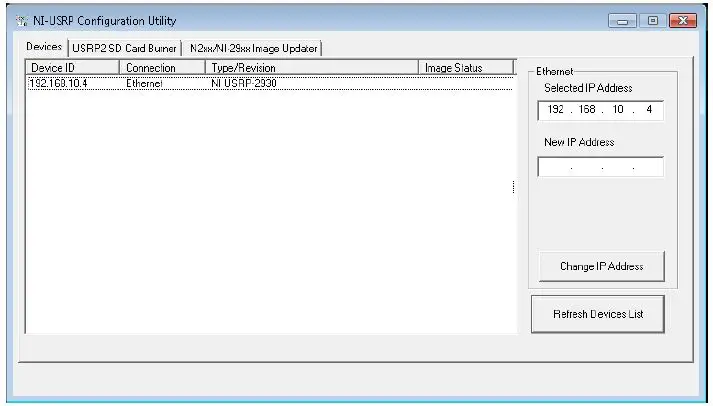This screenshot has width=713, height=406.
Task: Open the USRP2 SD Card Burner tab
Action: click(124, 48)
